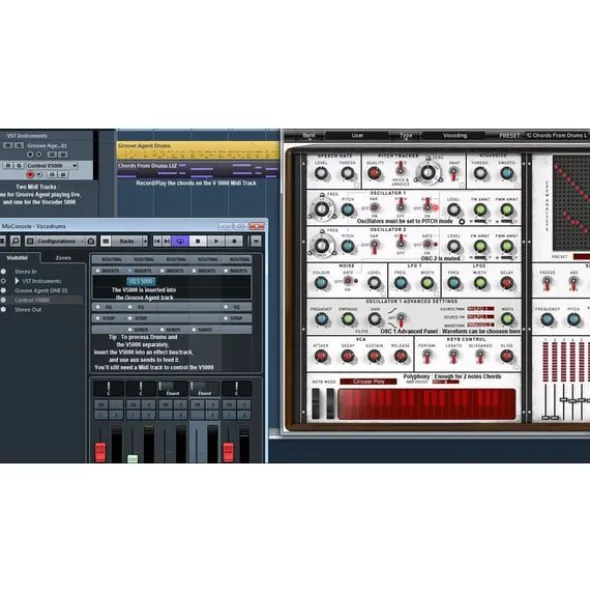Click the Noise Colour teal knob

(321, 283)
